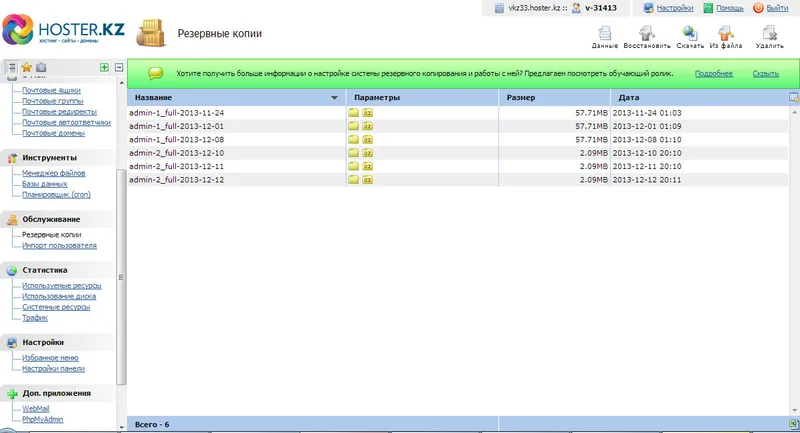Screen dimensions: 800x433
Task: Click the sidebar splitter handle
Action: 121,277
